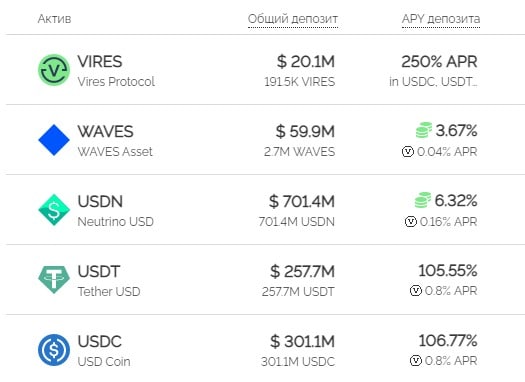Screen dimensions: 525x382
Task: Open the WAVES Asset name
Action: click(x=115, y=141)
